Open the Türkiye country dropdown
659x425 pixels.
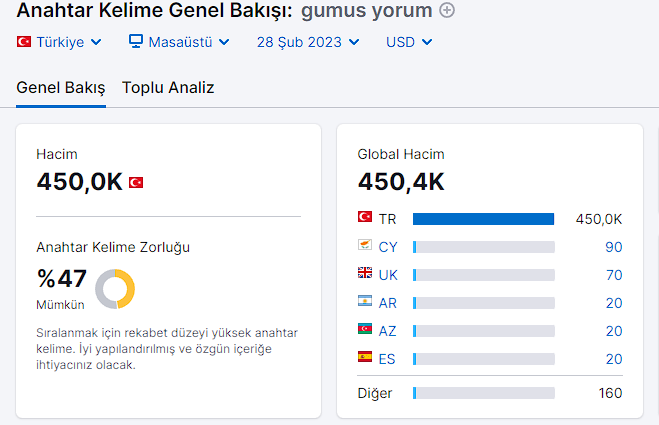[59, 42]
